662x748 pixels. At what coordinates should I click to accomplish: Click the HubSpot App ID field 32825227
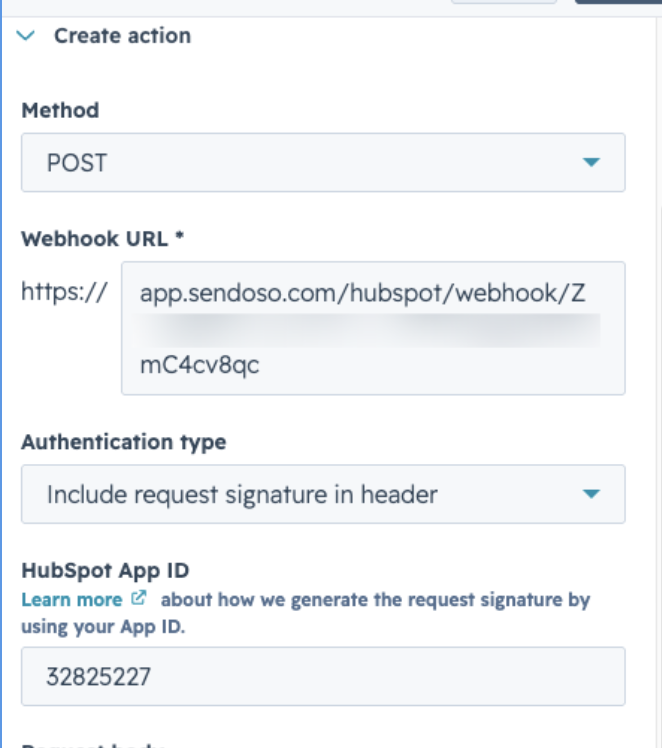(x=323, y=676)
